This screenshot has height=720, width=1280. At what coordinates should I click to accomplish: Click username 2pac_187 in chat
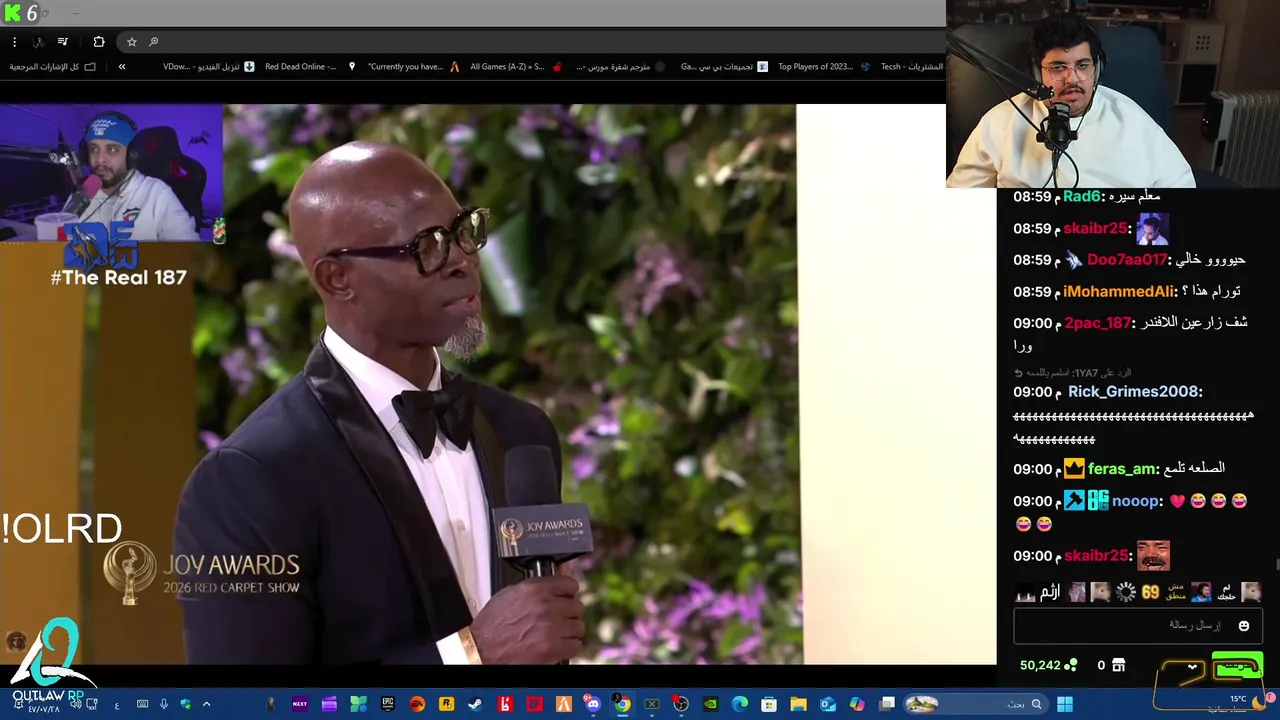pyautogui.click(x=1097, y=323)
